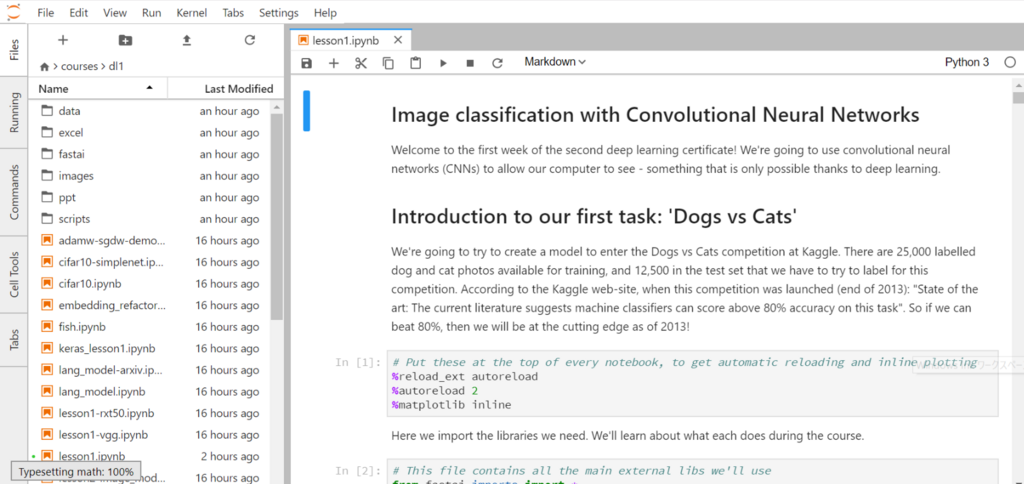Switch to the Cell Tools sidebar tab
Image resolution: width=1024 pixels, height=484 pixels.
[14, 274]
